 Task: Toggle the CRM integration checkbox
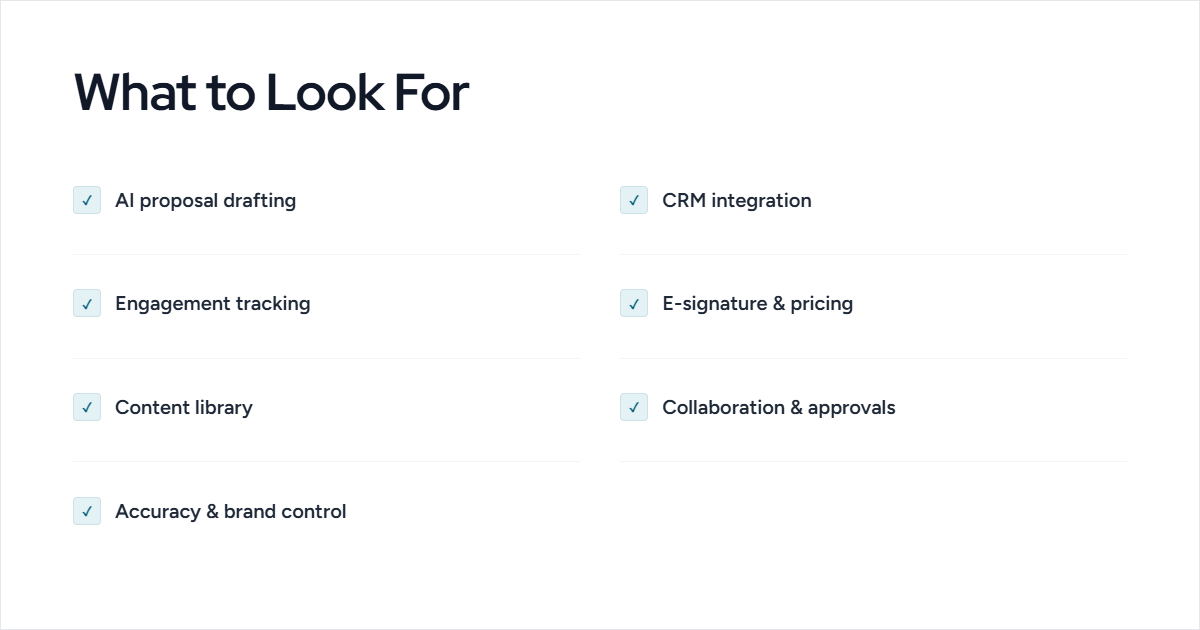pos(634,200)
